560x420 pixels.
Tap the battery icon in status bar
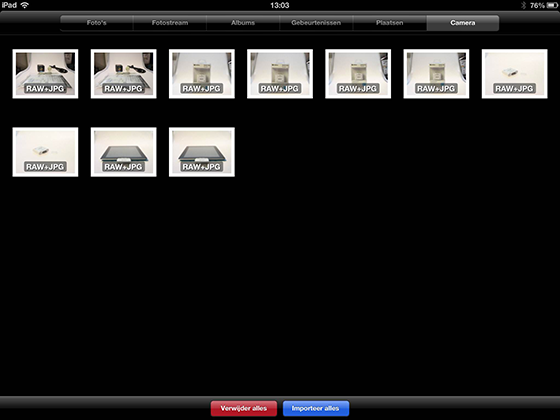pyautogui.click(x=552, y=5)
